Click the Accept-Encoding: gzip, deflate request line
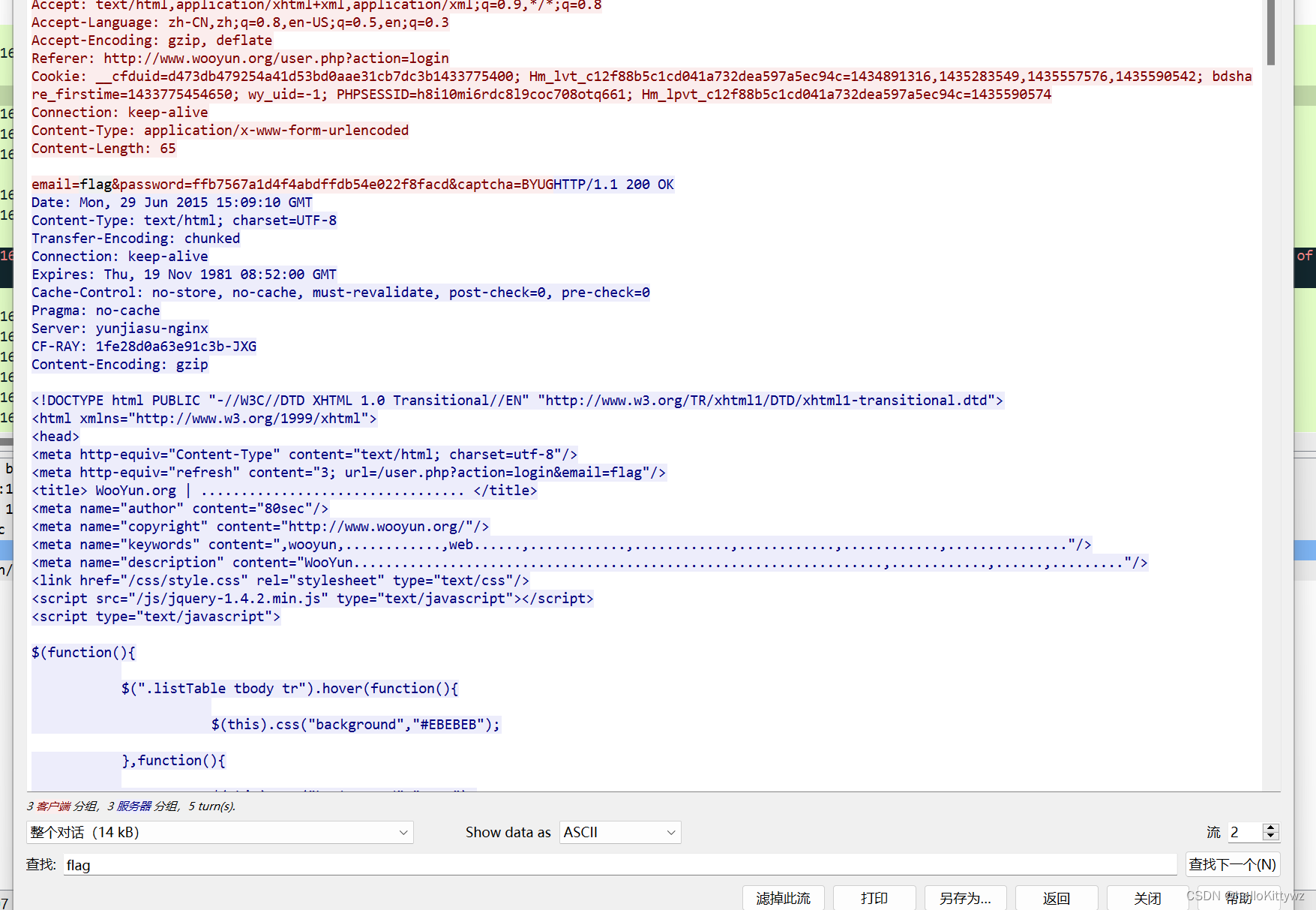The image size is (1316, 910). coord(151,41)
